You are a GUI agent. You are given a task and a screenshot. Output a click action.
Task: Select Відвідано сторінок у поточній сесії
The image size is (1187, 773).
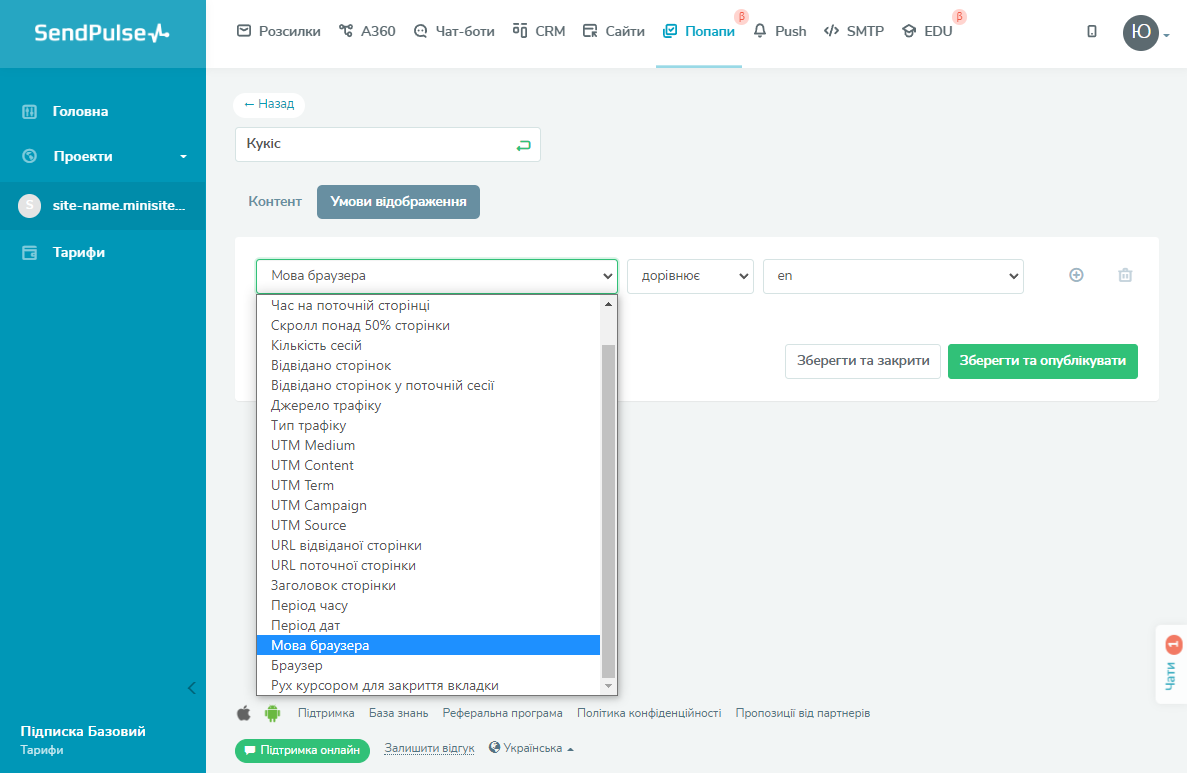(428, 385)
